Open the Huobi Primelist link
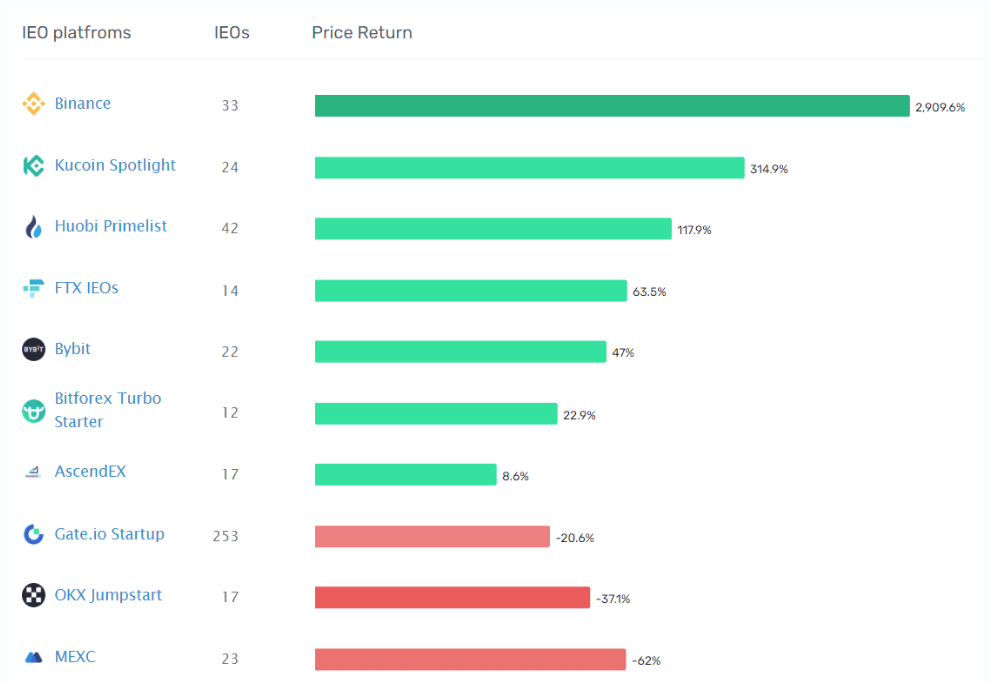Viewport: 990px width, 684px height. [x=110, y=226]
